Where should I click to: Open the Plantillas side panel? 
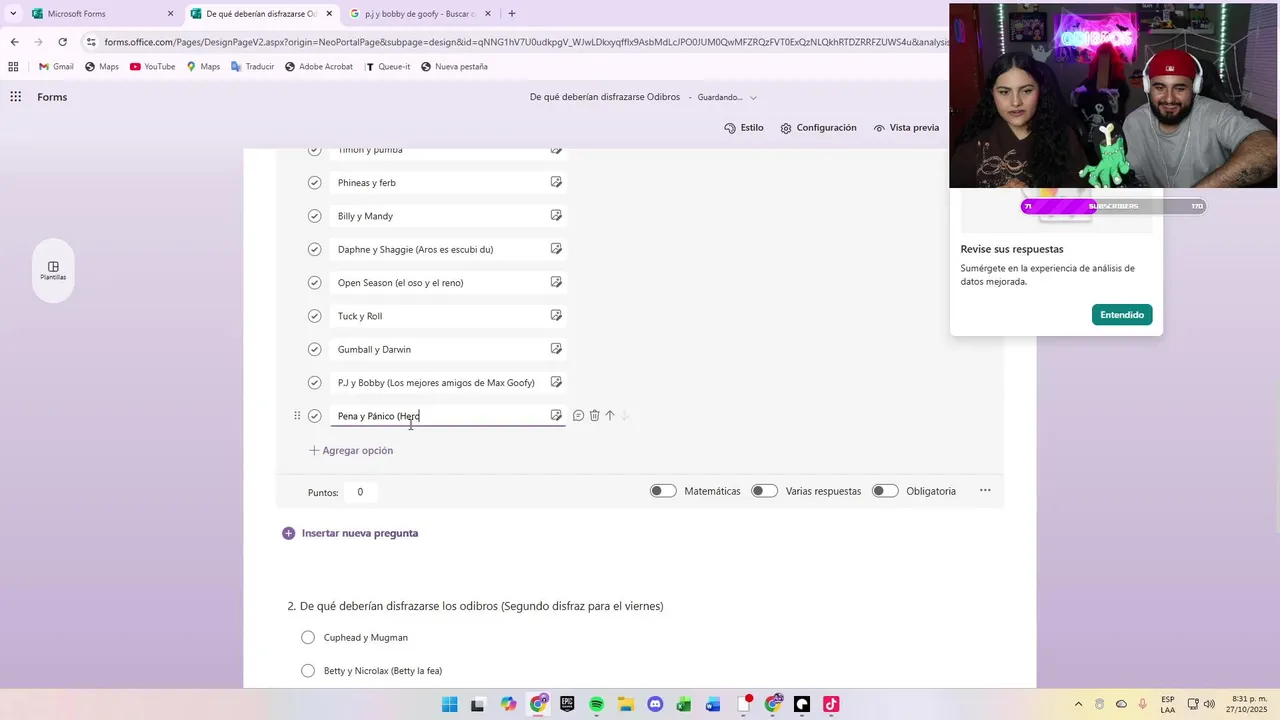(53, 271)
